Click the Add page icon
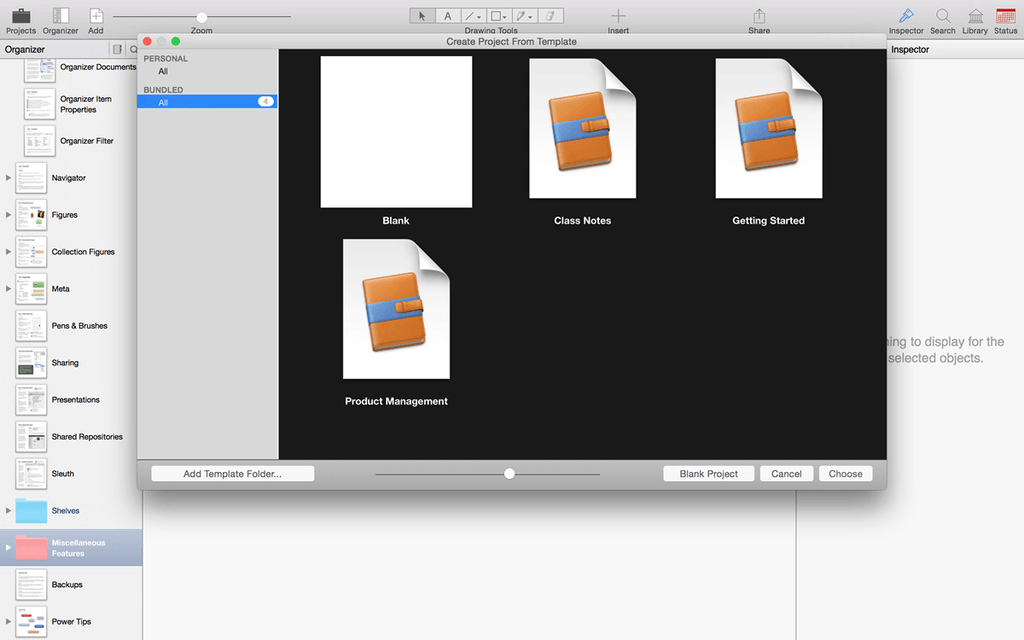Image resolution: width=1024 pixels, height=640 pixels. click(x=96, y=16)
